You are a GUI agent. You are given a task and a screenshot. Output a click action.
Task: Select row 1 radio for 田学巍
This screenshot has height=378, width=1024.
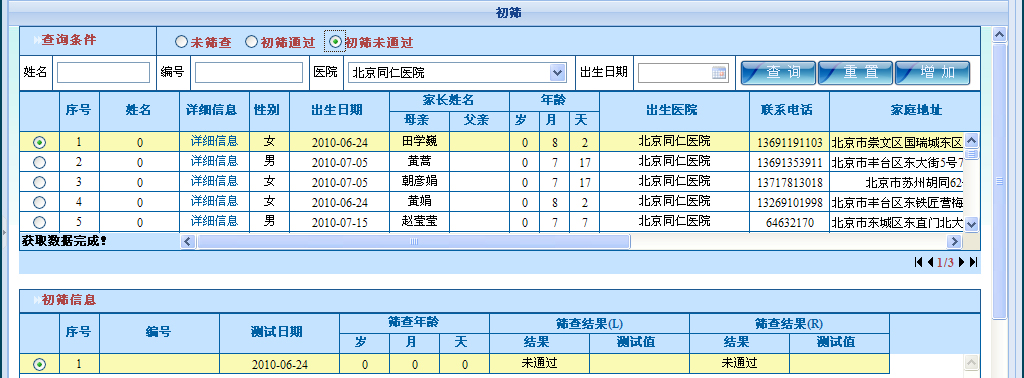pos(39,142)
